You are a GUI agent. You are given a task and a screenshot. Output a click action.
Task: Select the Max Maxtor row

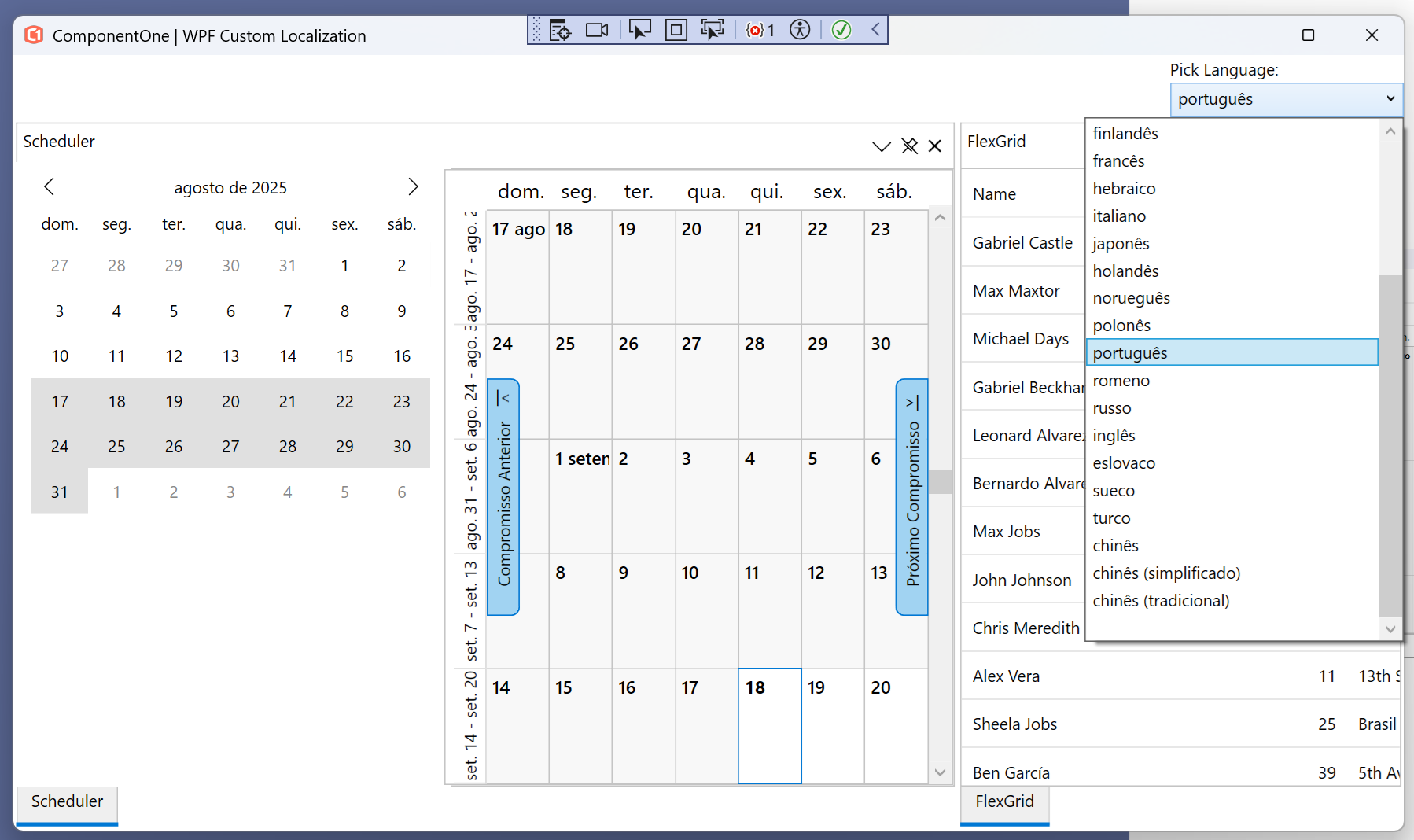click(x=1022, y=291)
